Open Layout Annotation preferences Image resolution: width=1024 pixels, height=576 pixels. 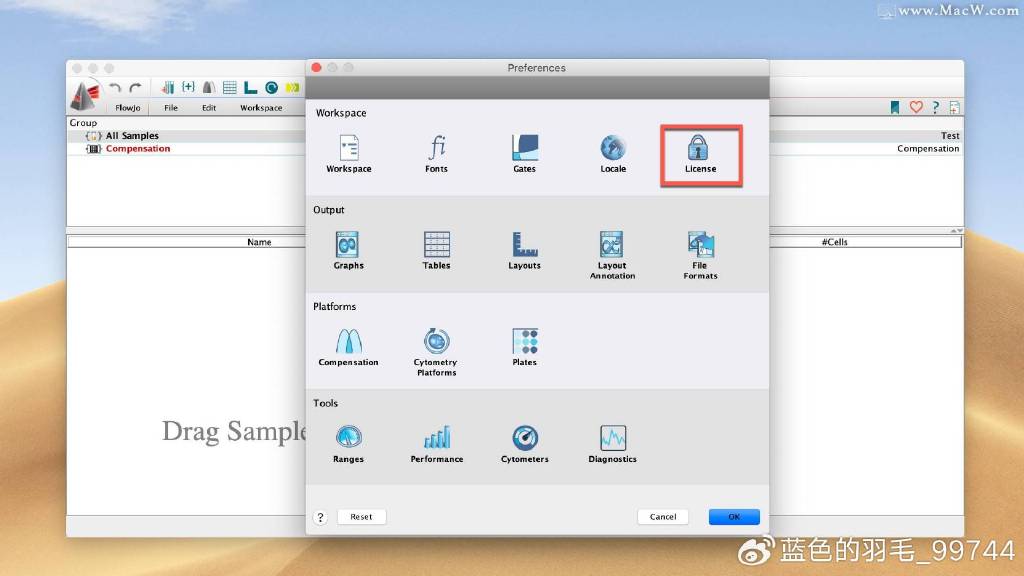tap(612, 255)
